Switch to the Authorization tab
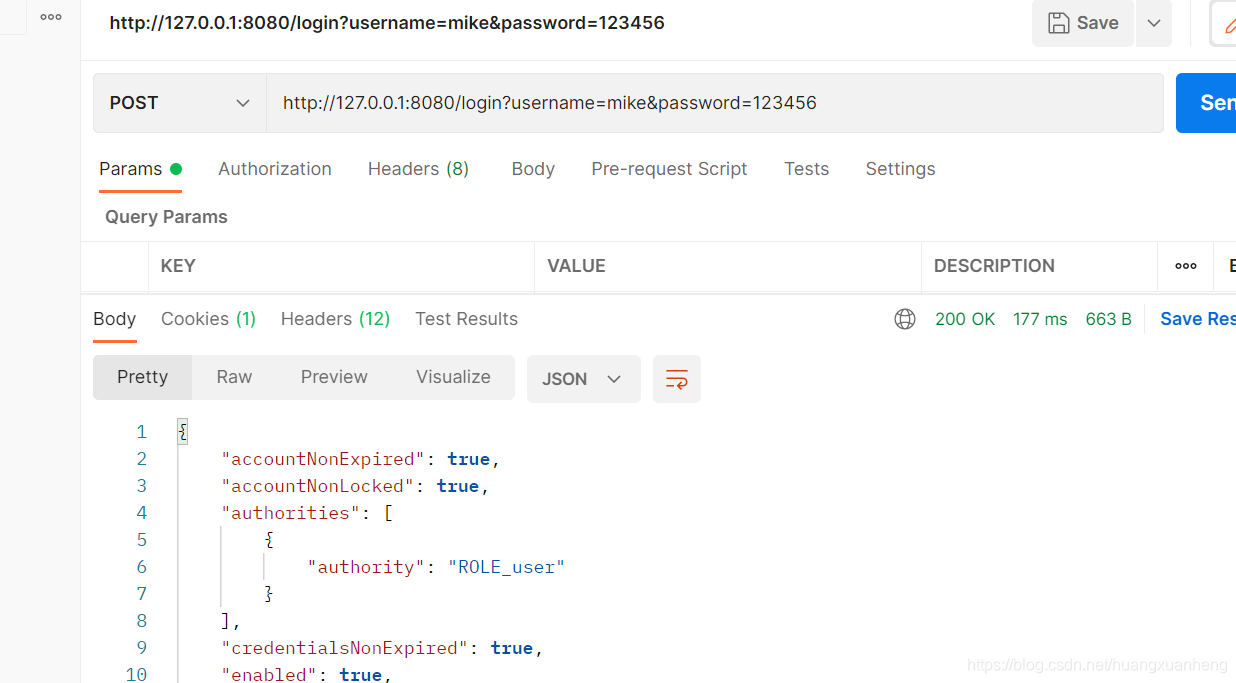This screenshot has height=683, width=1236. [x=275, y=169]
